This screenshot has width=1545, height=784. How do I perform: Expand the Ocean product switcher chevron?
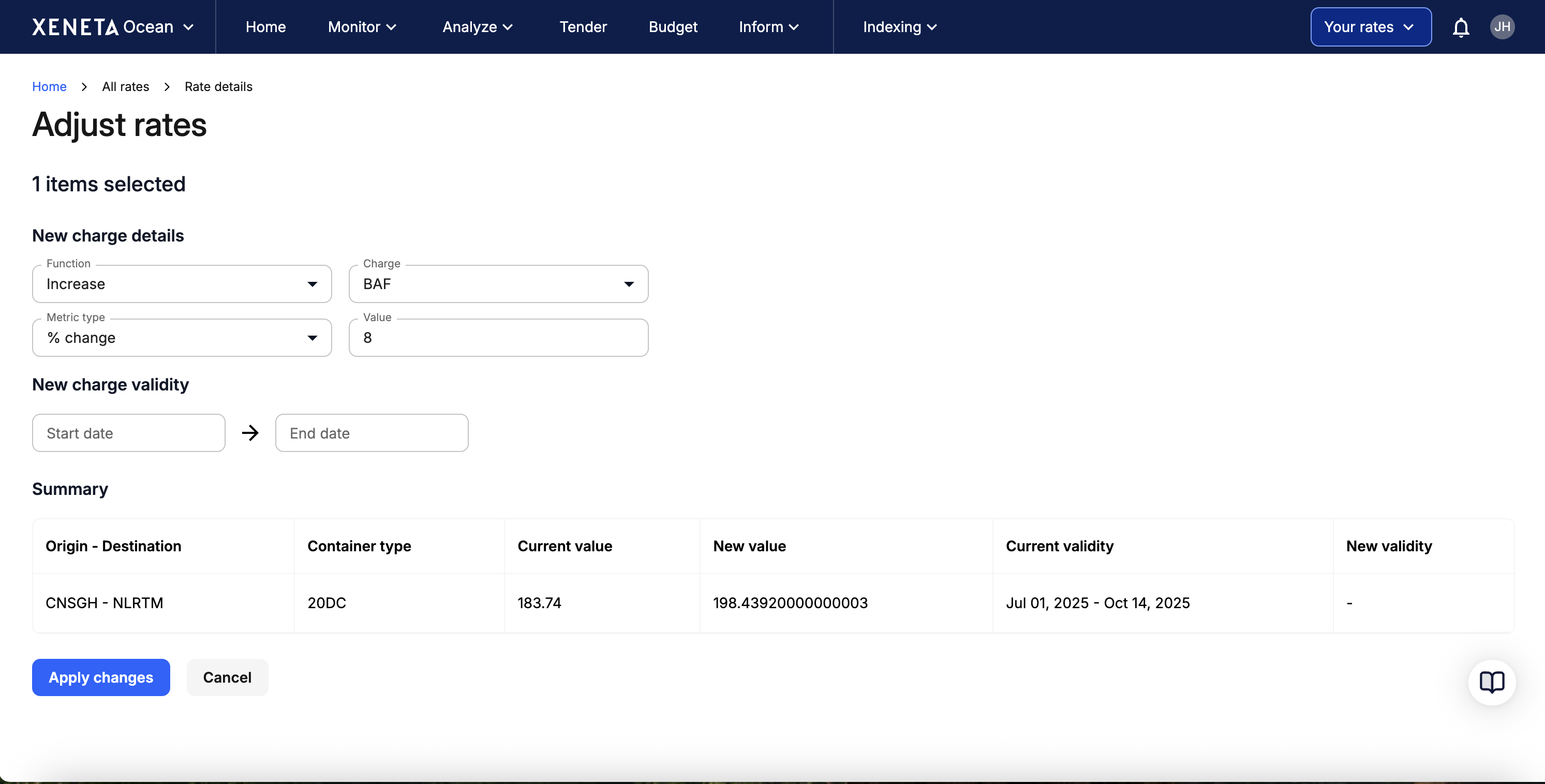pos(188,27)
